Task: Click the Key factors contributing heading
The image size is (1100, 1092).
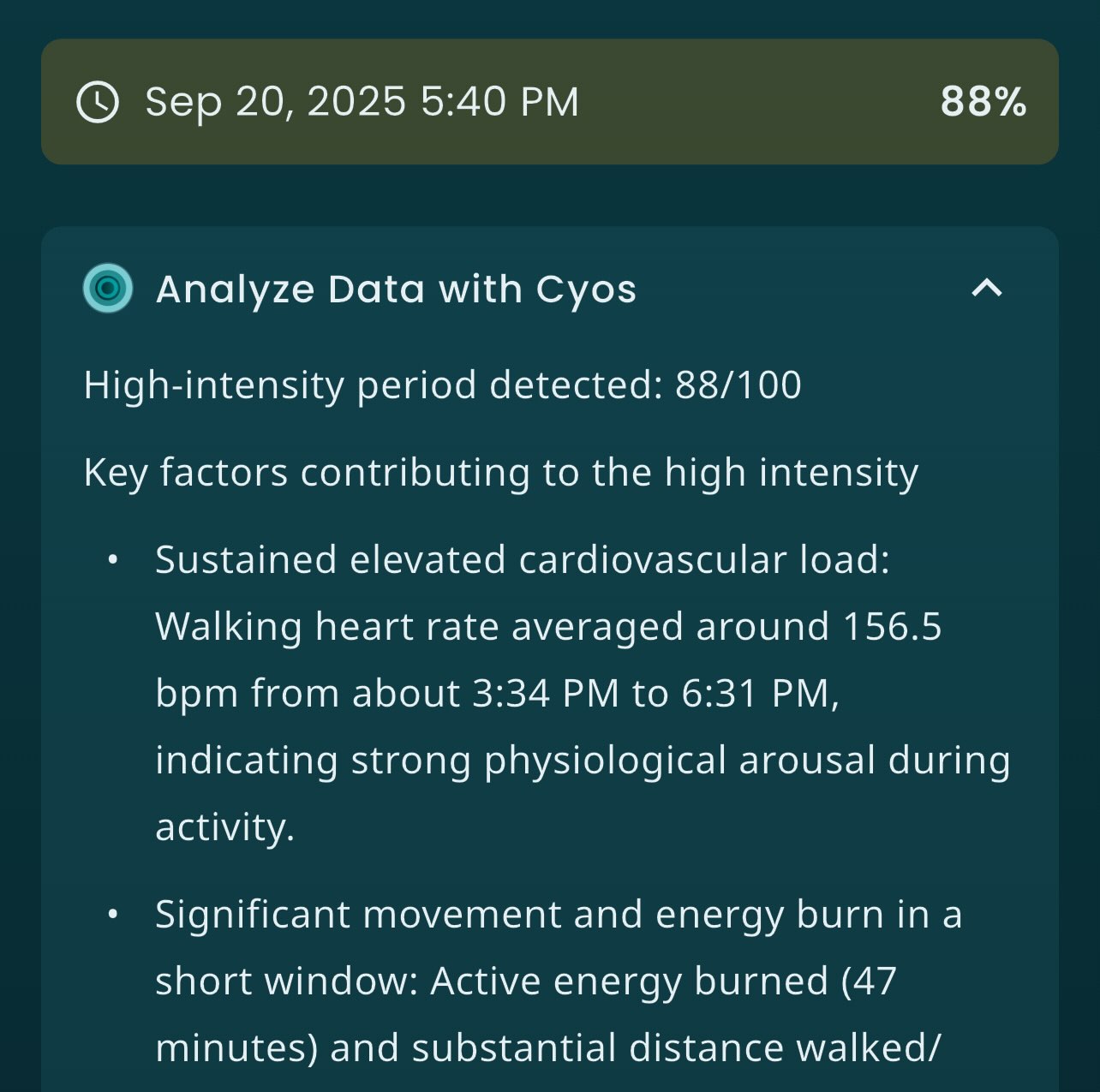Action: coord(500,473)
